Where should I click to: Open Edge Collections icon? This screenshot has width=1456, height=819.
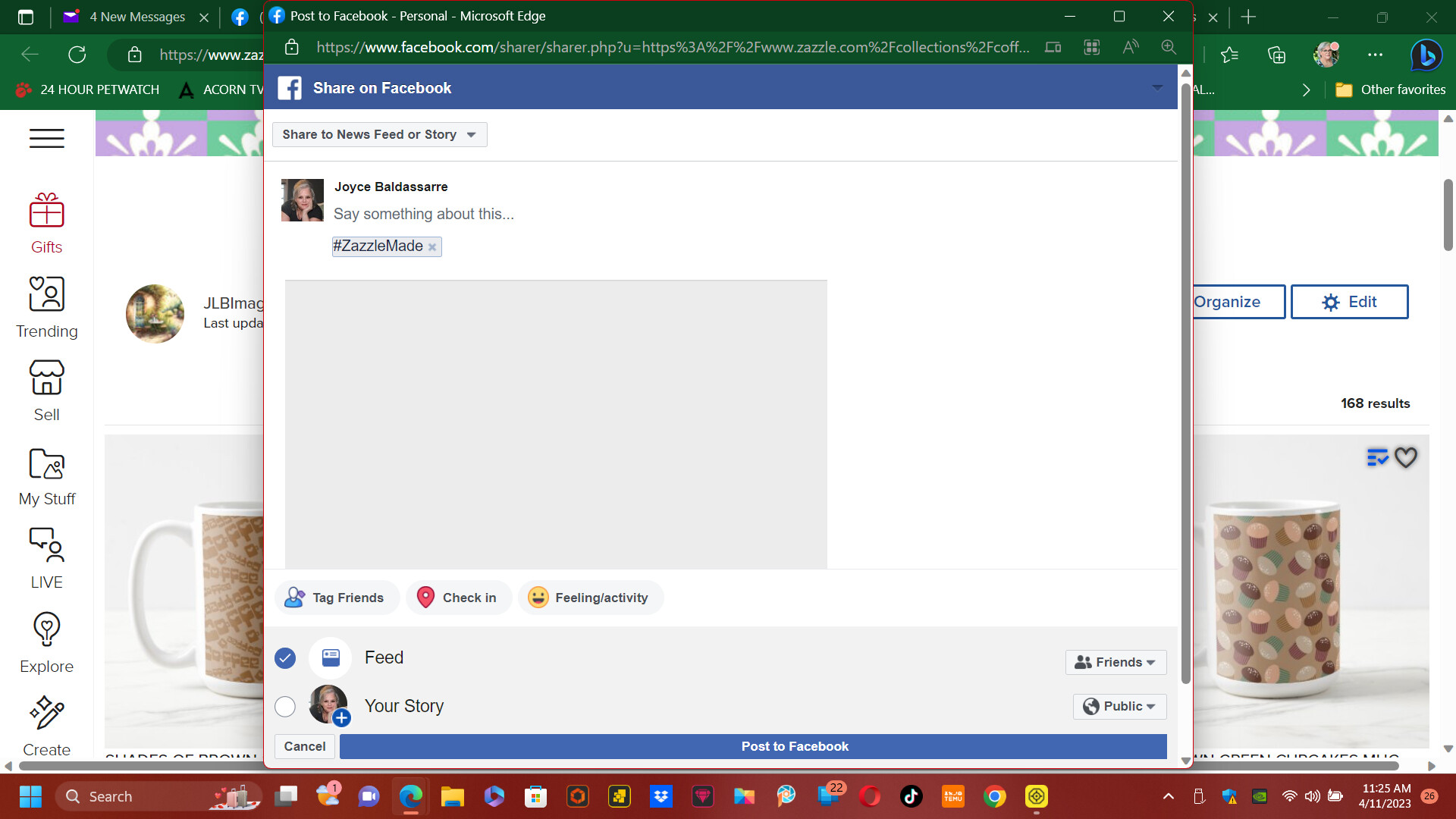(x=1276, y=55)
